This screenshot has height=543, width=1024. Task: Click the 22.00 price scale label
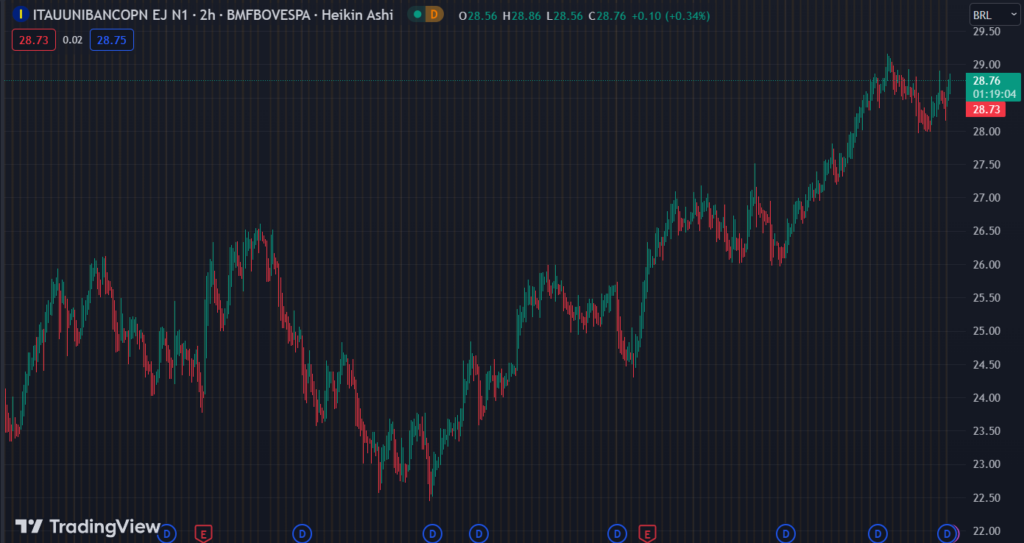(x=986, y=531)
